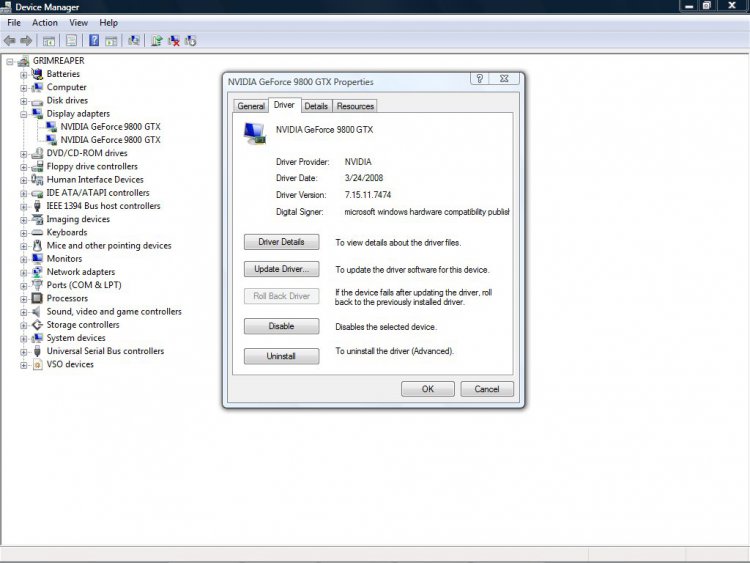Select the Driver tab
The image size is (750, 563).
pyautogui.click(x=284, y=105)
